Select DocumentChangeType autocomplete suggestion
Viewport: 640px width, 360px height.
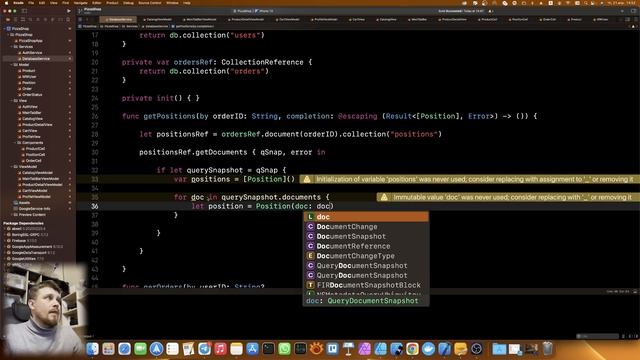(x=366, y=256)
